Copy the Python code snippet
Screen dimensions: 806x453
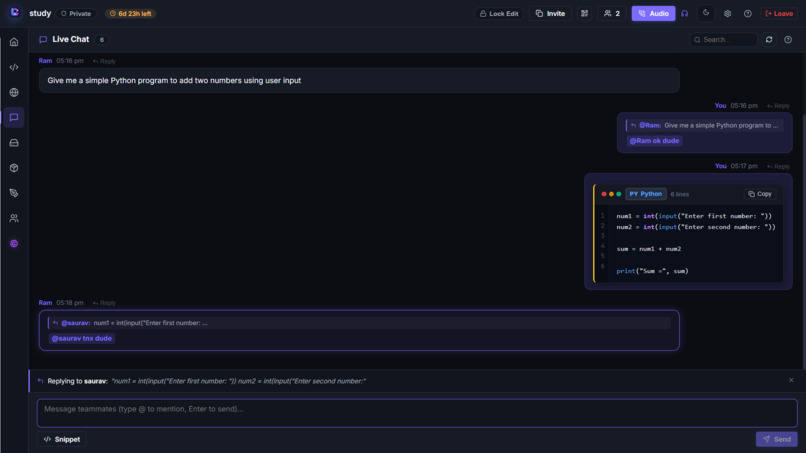(760, 194)
